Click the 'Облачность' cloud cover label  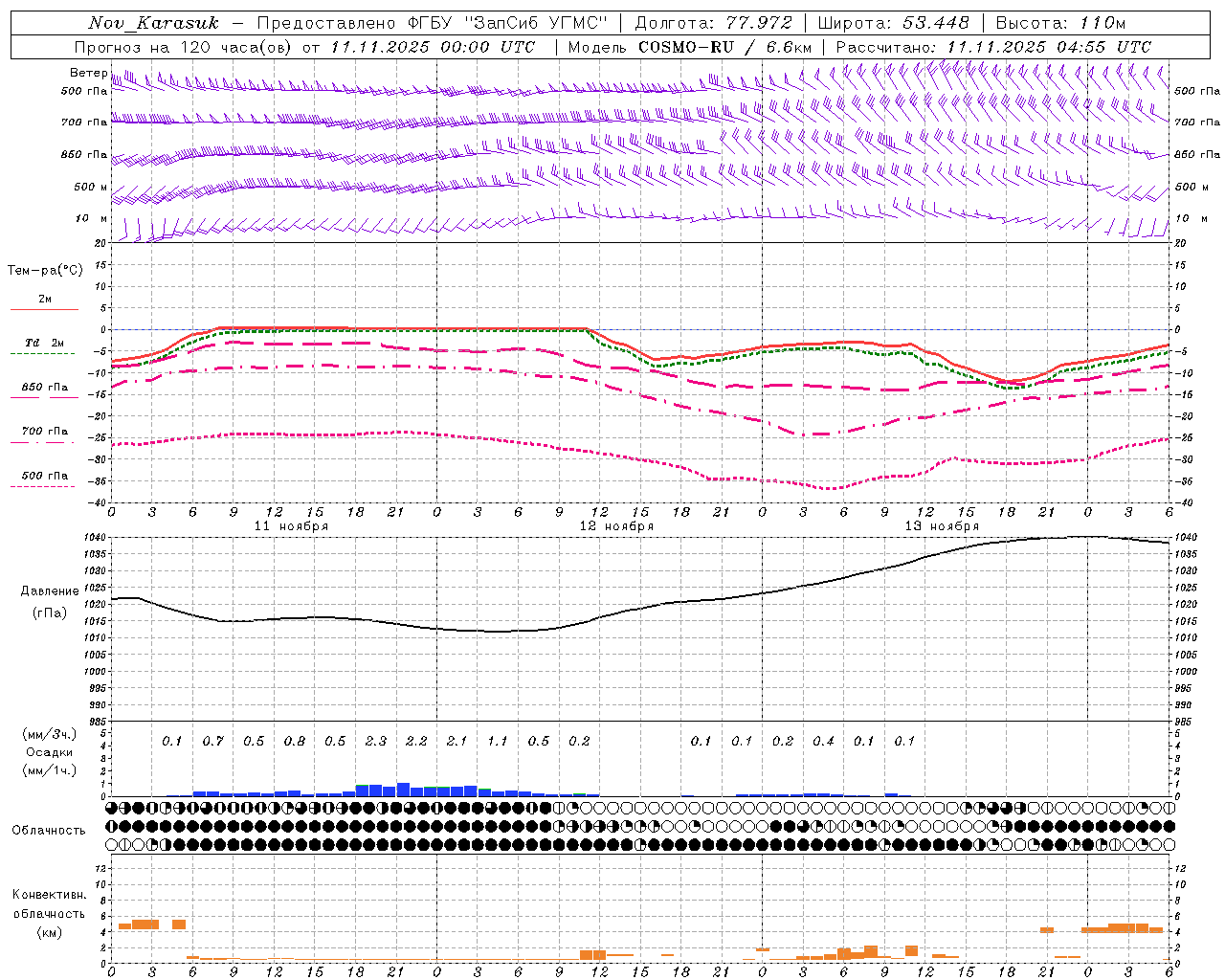pos(49,831)
